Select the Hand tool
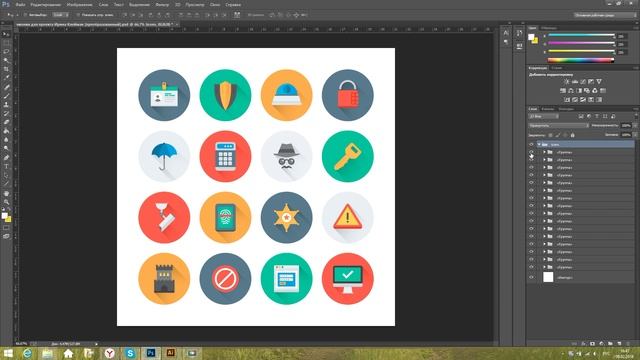640x360 pixels. (6, 193)
